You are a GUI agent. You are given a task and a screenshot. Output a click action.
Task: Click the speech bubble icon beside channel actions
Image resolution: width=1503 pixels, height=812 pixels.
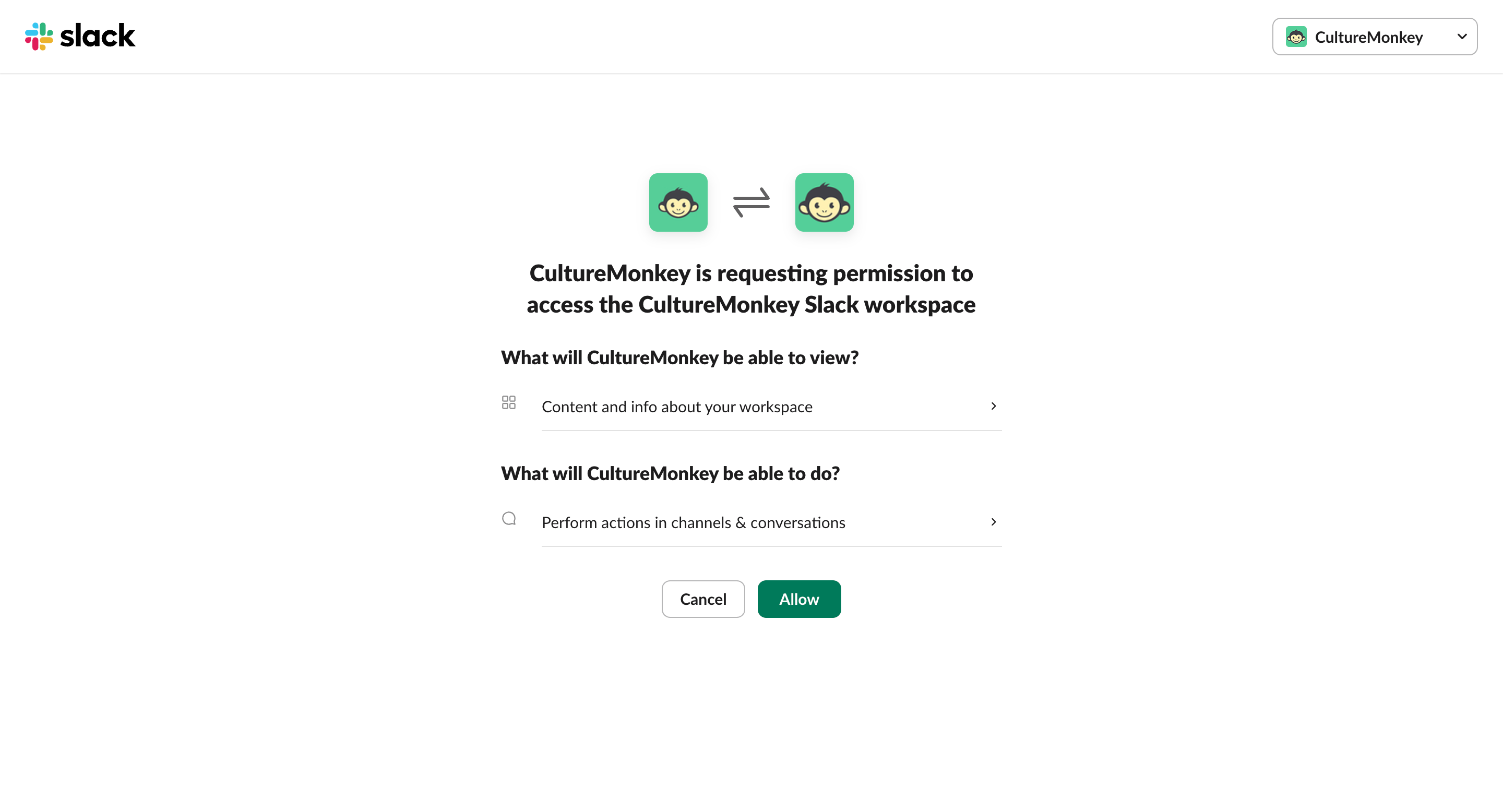click(x=509, y=519)
